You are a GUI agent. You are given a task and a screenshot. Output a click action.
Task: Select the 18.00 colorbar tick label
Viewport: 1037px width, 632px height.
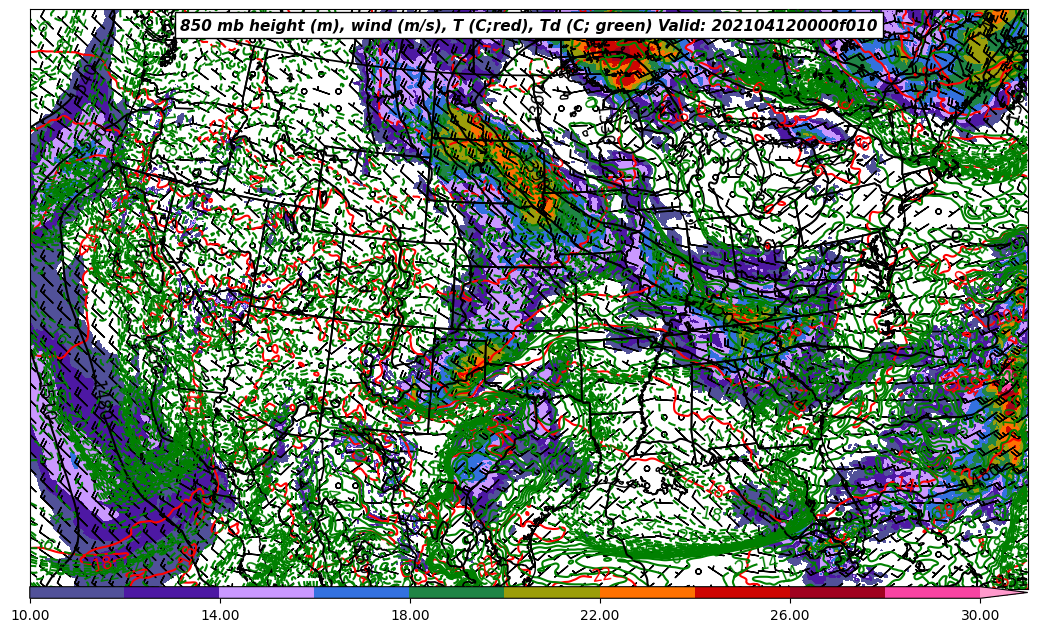[x=410, y=615]
